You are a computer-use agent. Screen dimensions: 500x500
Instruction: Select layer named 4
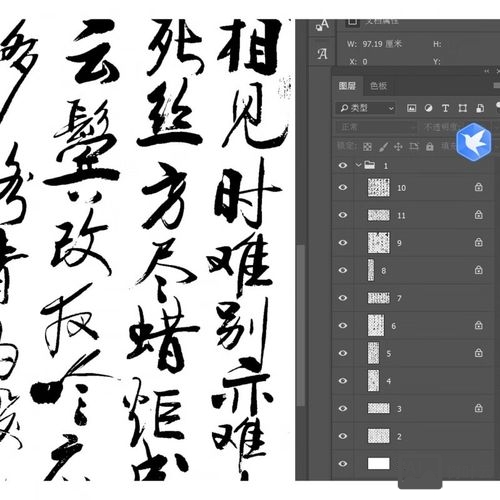pyautogui.click(x=389, y=381)
